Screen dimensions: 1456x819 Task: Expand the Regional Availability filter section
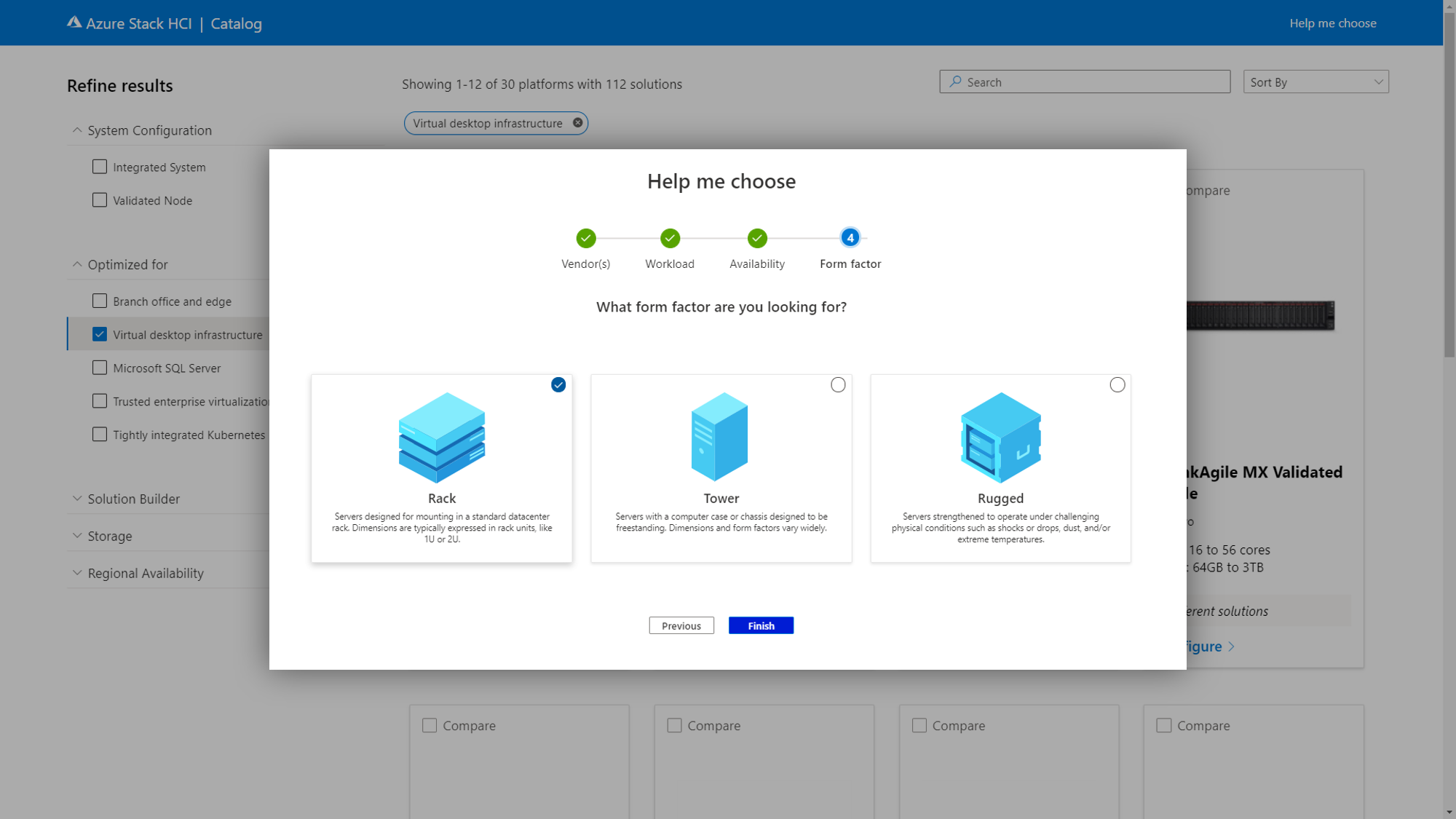145,573
